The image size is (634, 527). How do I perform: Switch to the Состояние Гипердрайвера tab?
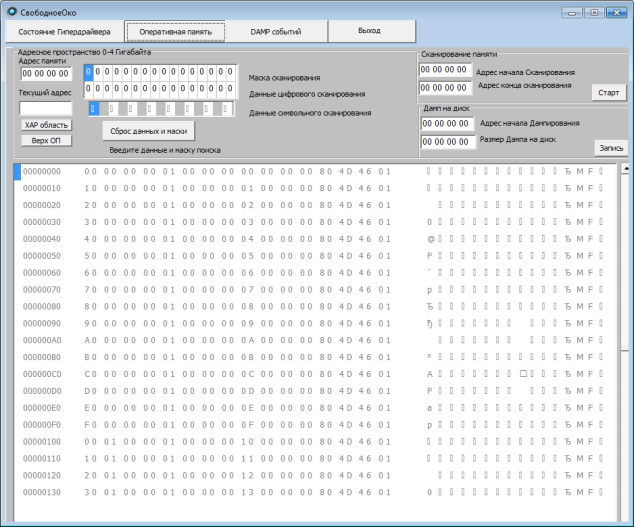click(64, 31)
